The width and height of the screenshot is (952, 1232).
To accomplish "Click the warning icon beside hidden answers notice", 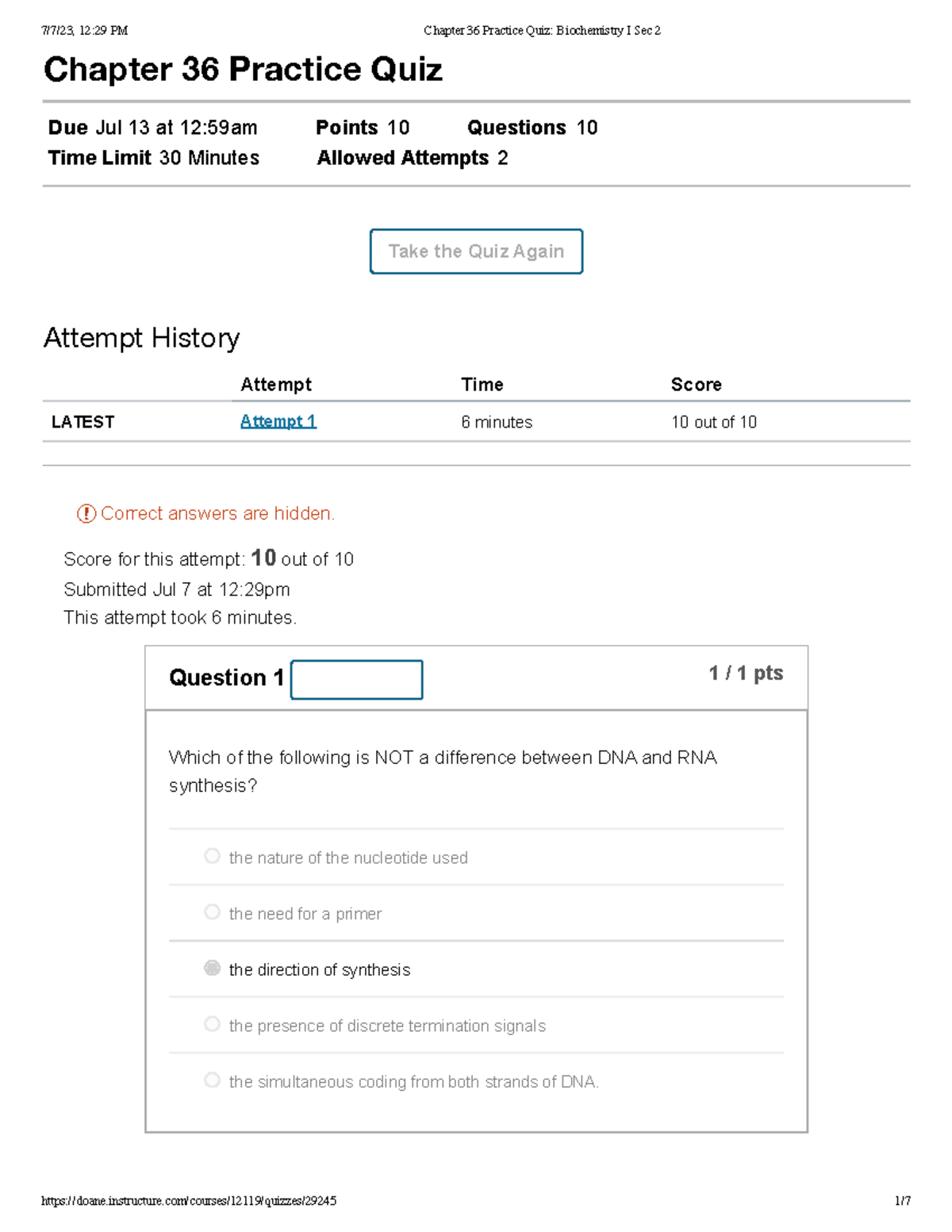I will point(86,513).
